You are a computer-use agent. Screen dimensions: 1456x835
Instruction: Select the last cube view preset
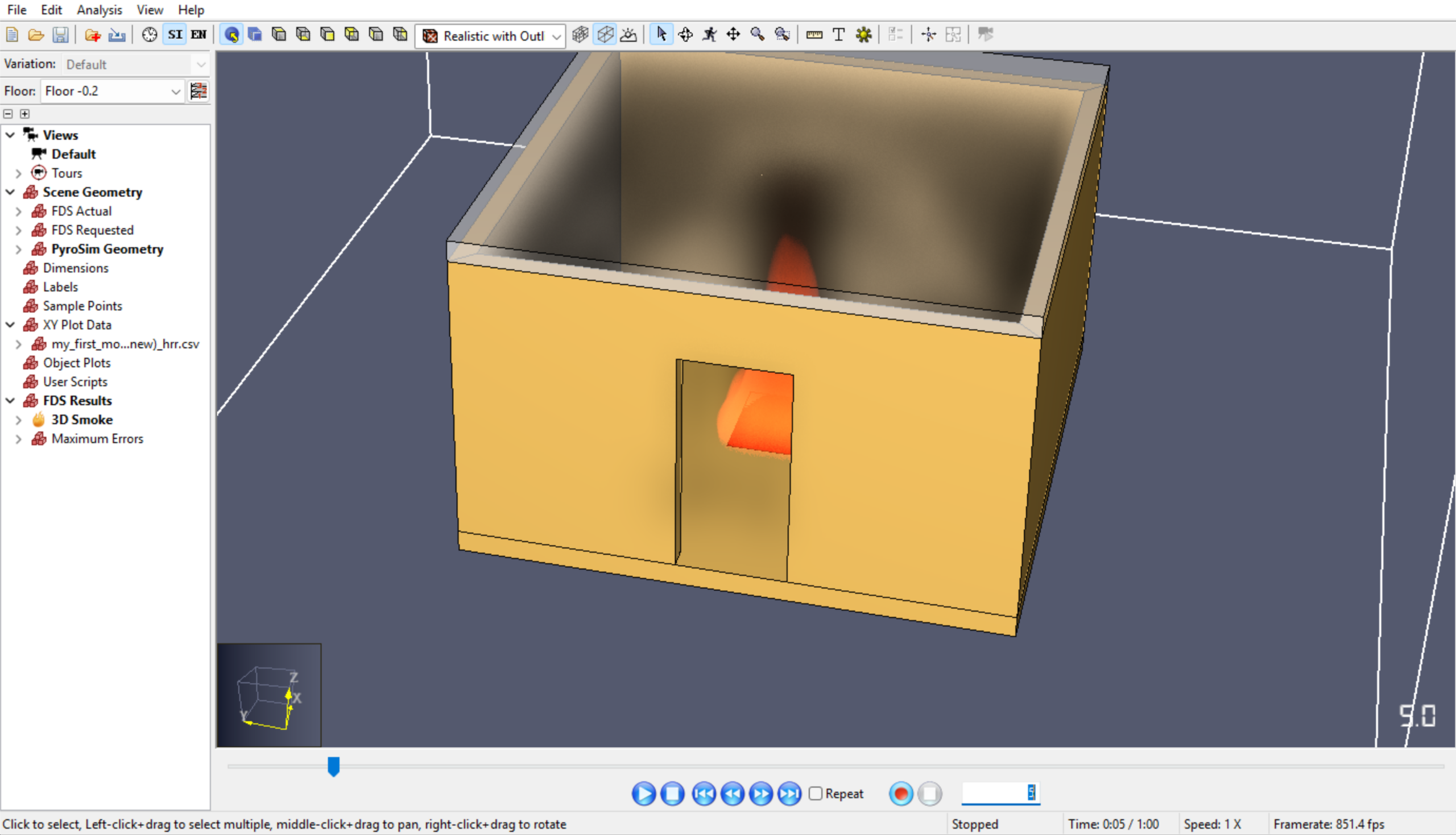(400, 35)
